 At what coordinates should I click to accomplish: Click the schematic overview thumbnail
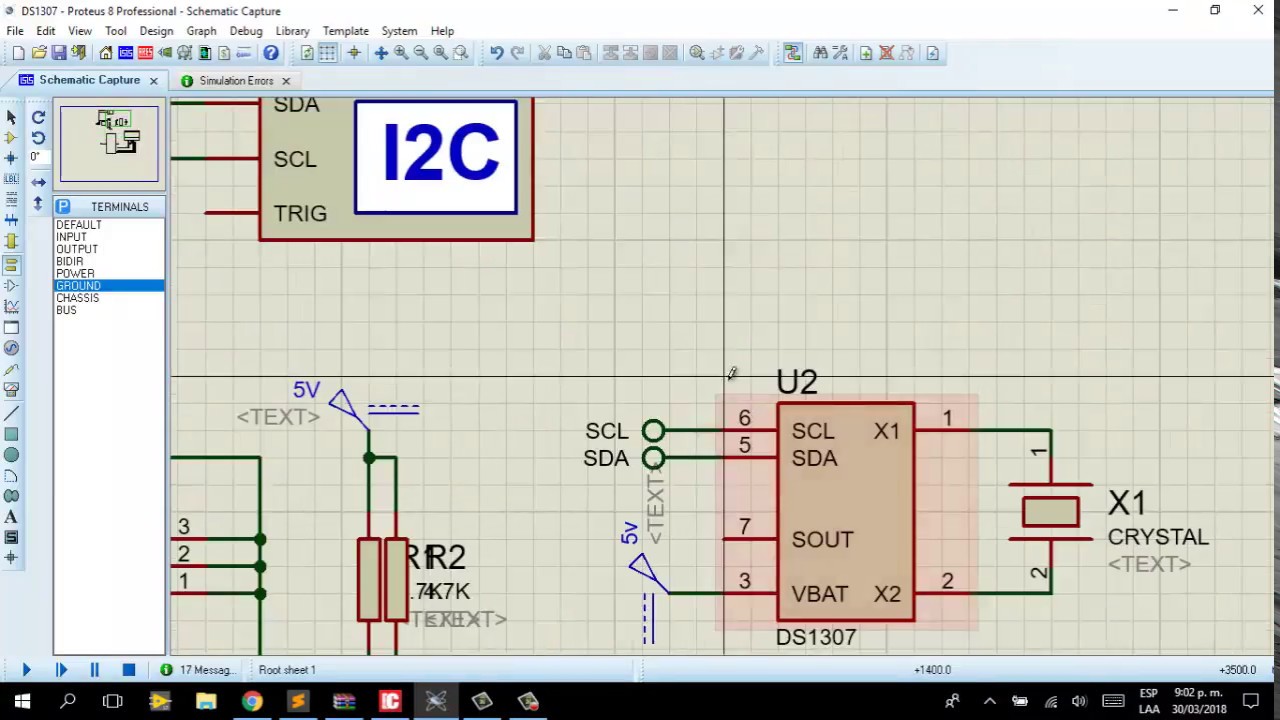[109, 144]
